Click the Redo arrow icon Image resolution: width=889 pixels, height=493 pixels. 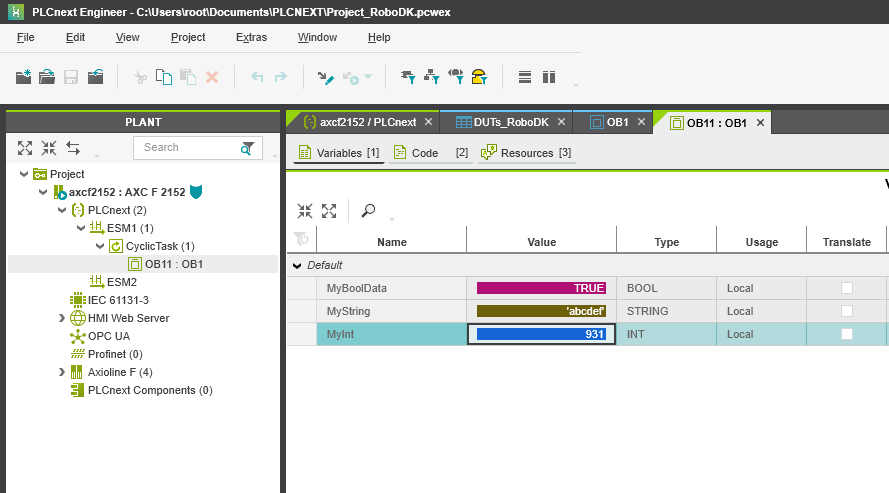pos(281,77)
